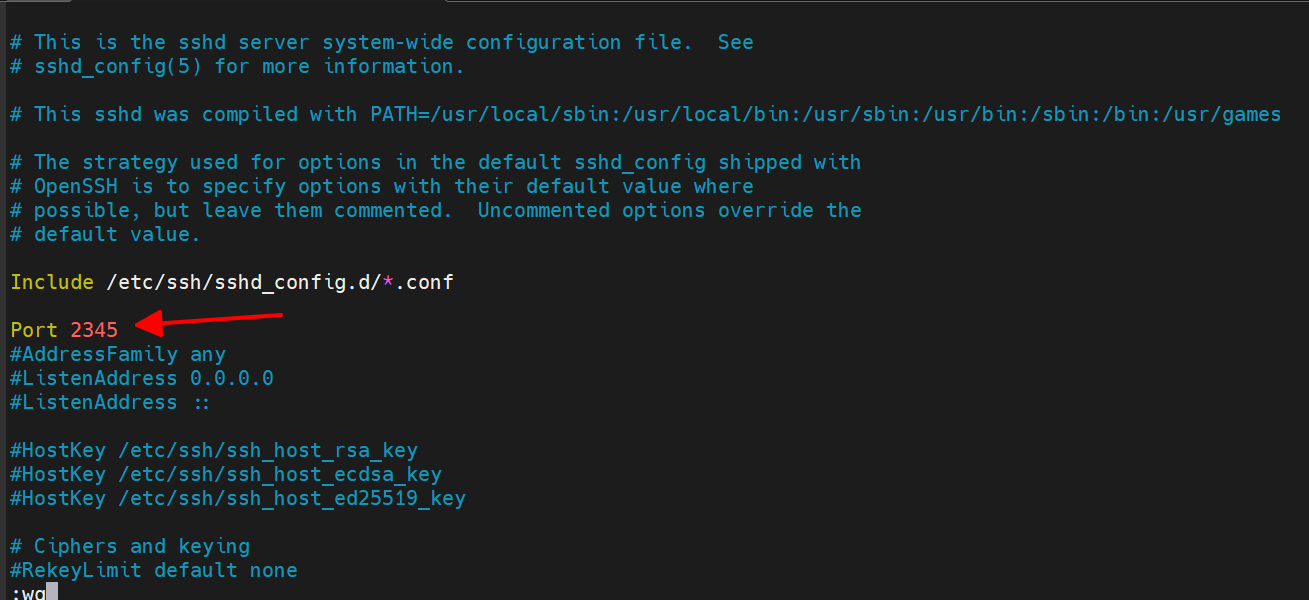
Task: Select the ssh_host_ecdsa_key HostKey line
Action: [226, 474]
